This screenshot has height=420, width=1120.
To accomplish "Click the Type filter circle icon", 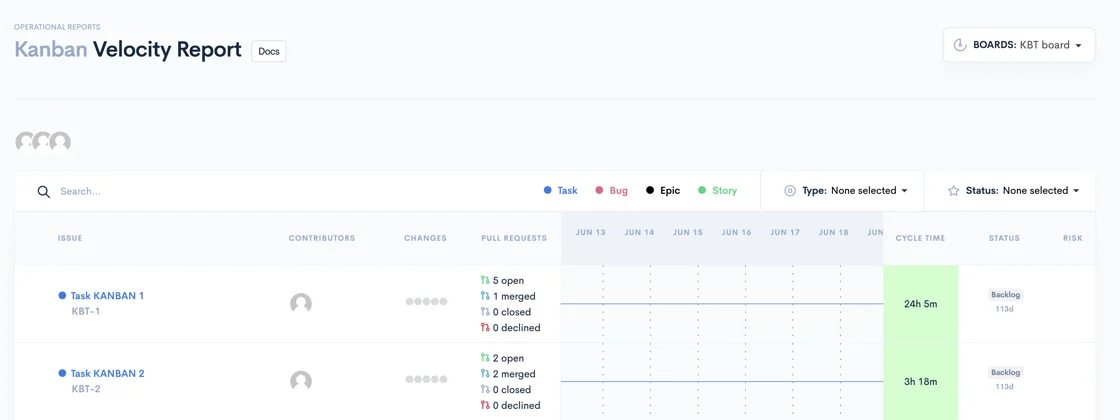I will 790,191.
